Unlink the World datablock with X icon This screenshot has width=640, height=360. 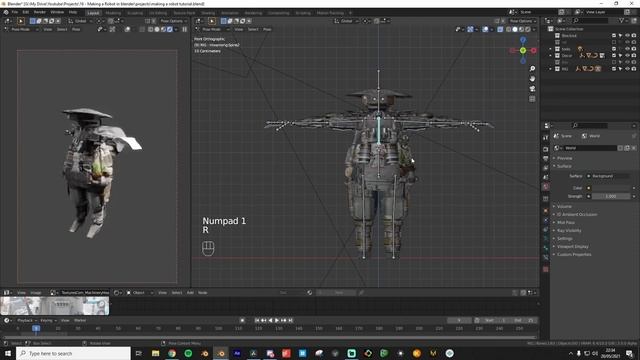pos(634,148)
